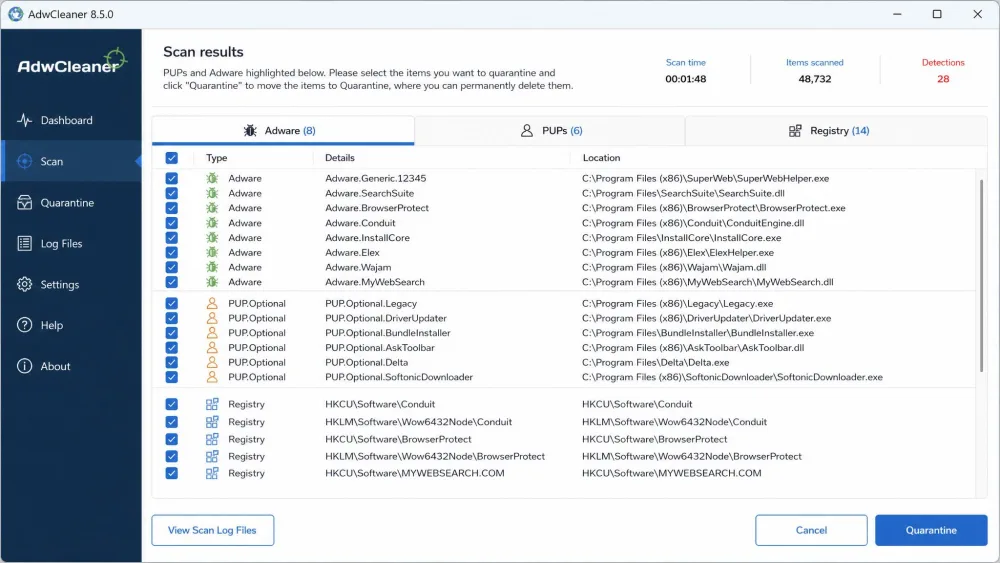Toggle the select-all checkbox in header
The height and width of the screenshot is (563, 1000).
172,158
